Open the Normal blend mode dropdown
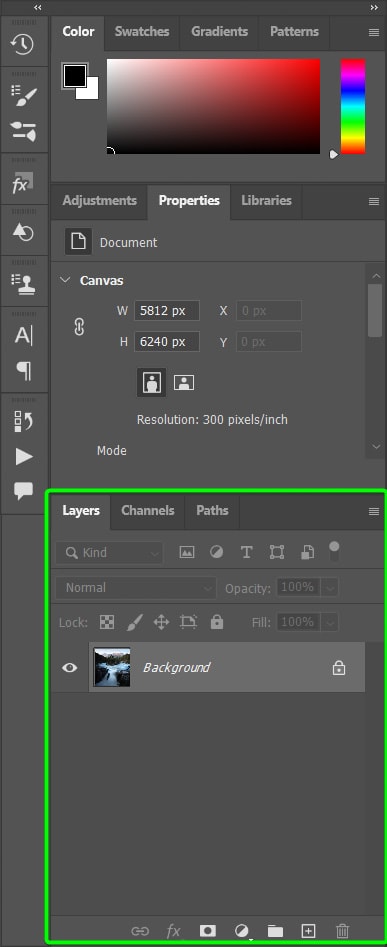 click(x=135, y=588)
